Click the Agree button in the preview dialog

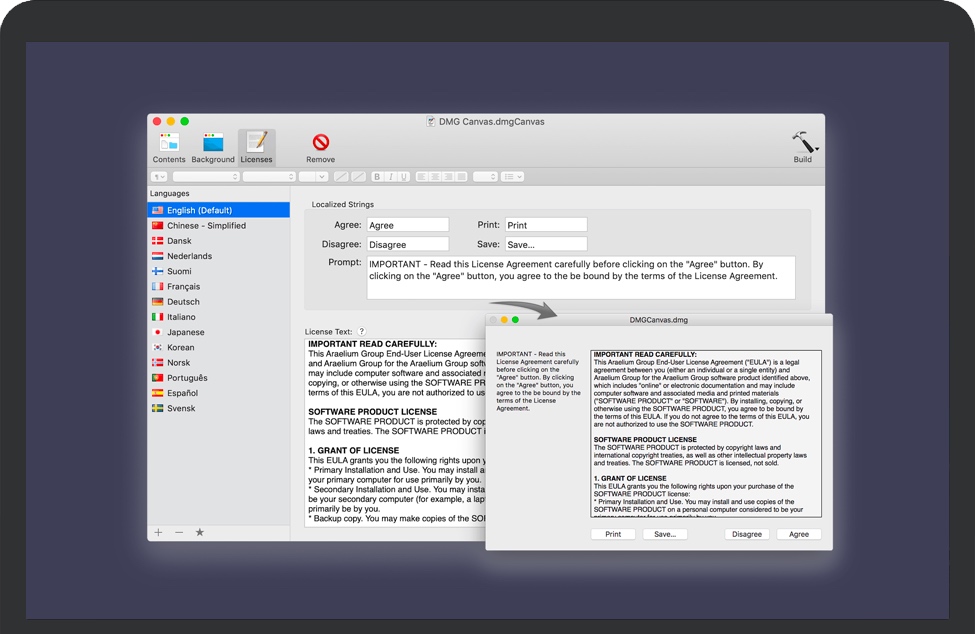click(x=798, y=534)
